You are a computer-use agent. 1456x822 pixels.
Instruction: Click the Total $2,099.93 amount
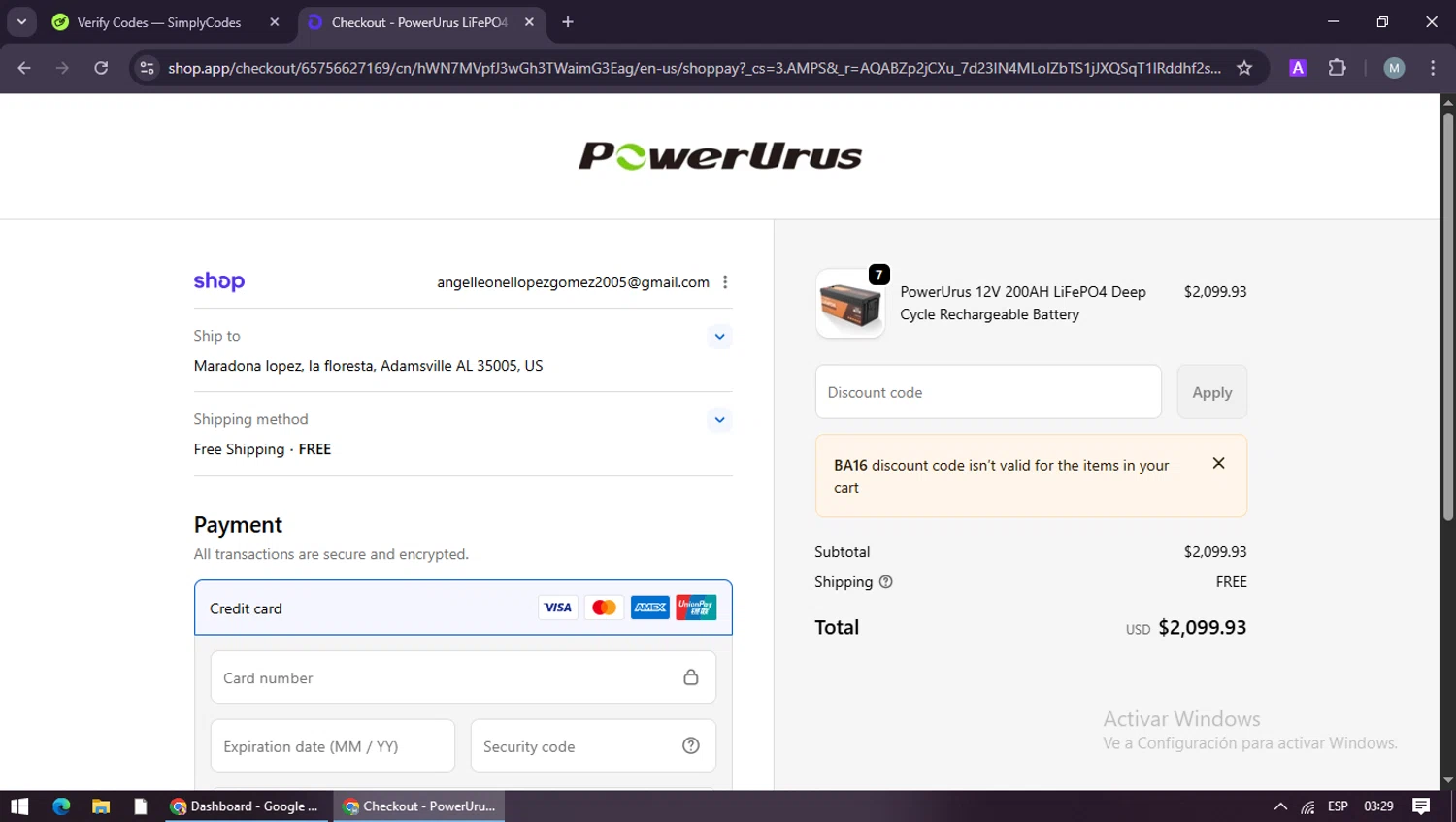[1203, 628]
